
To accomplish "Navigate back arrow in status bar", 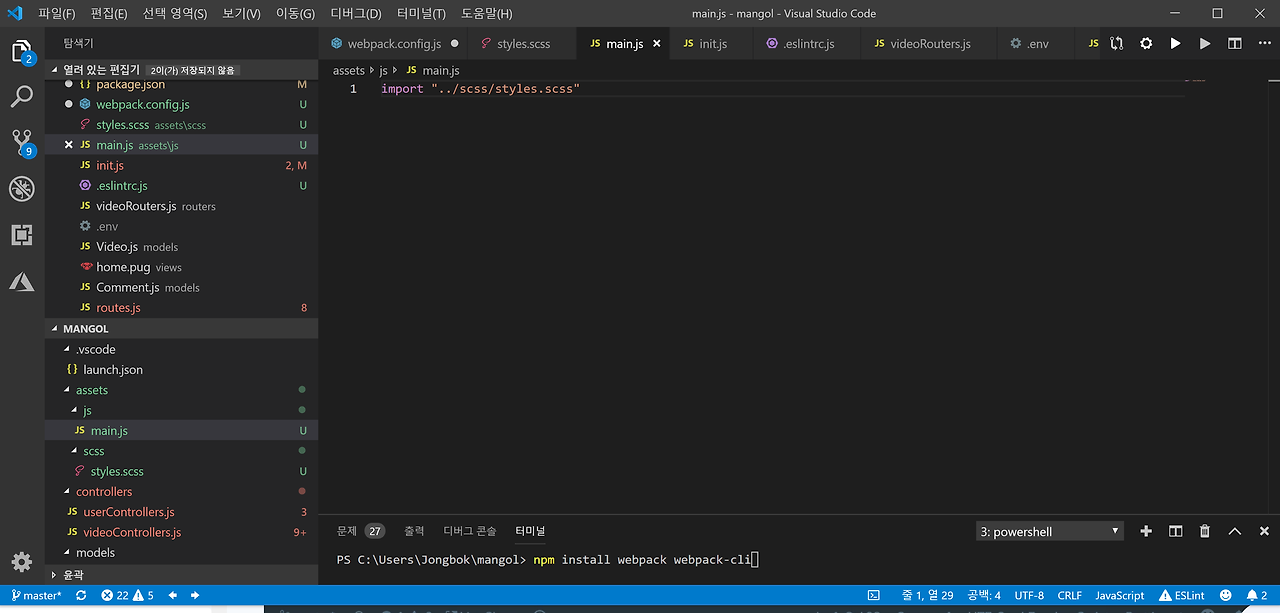I will [173, 596].
